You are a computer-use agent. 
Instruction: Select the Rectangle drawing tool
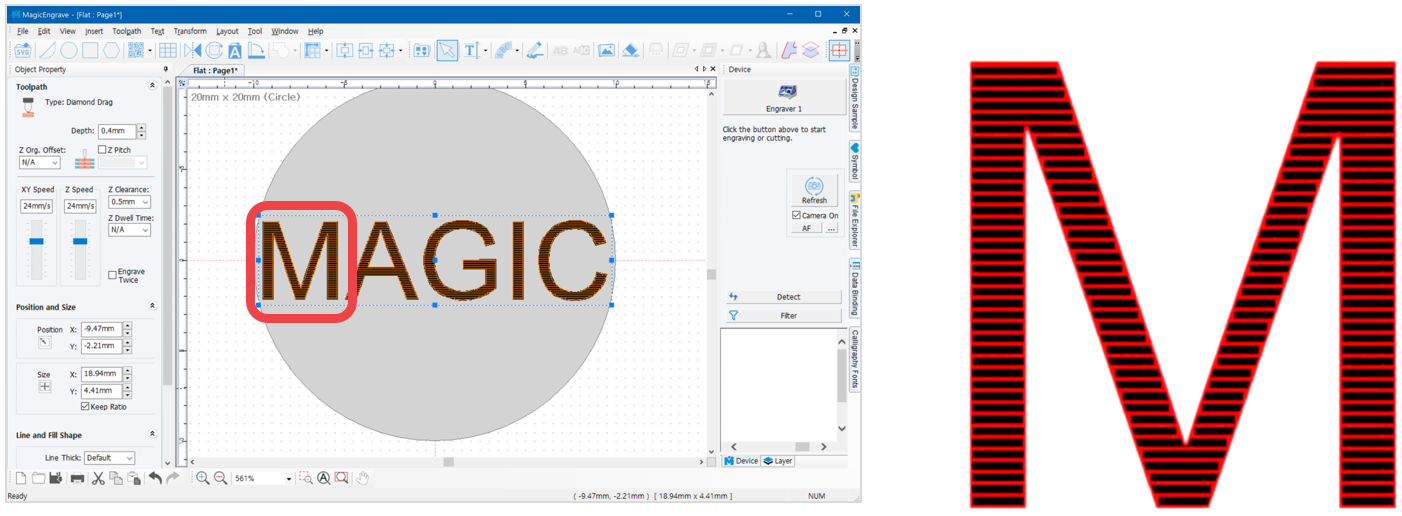coord(91,50)
